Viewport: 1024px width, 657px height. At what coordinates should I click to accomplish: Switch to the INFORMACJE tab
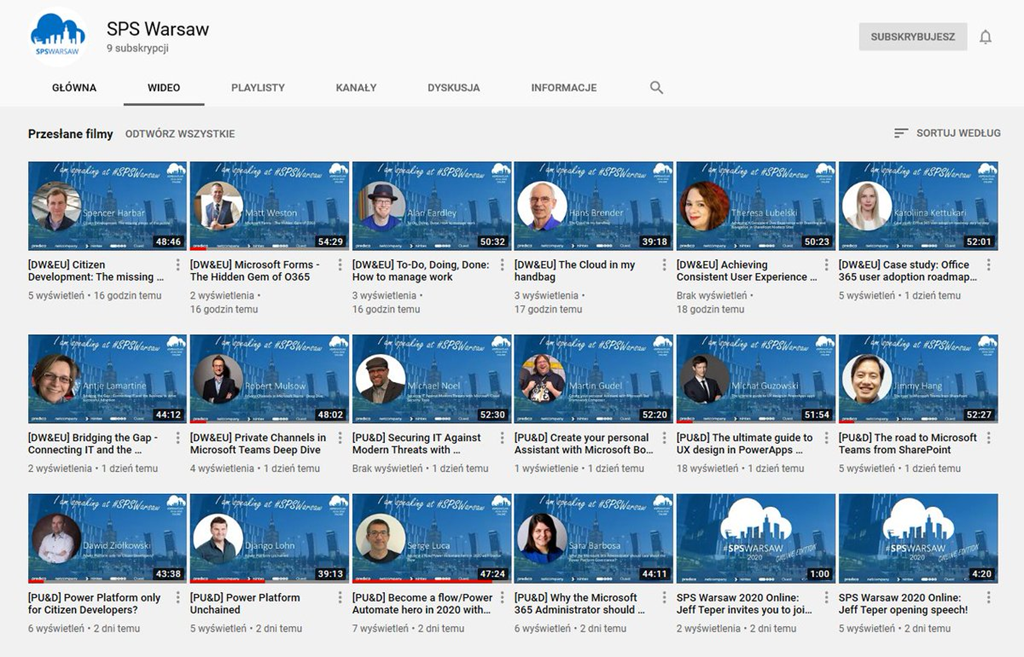[563, 88]
